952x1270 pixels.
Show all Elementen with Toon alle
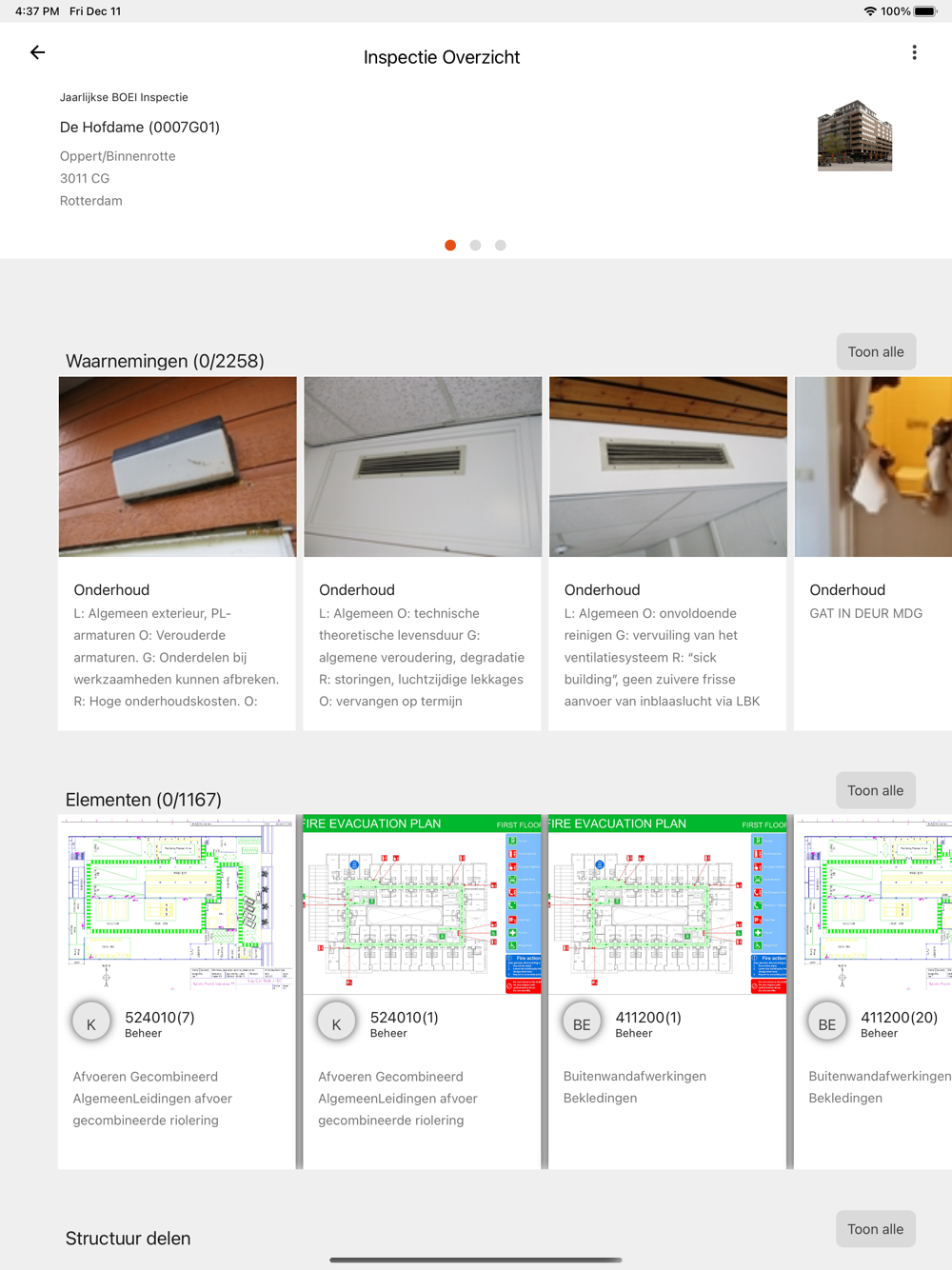tap(876, 790)
